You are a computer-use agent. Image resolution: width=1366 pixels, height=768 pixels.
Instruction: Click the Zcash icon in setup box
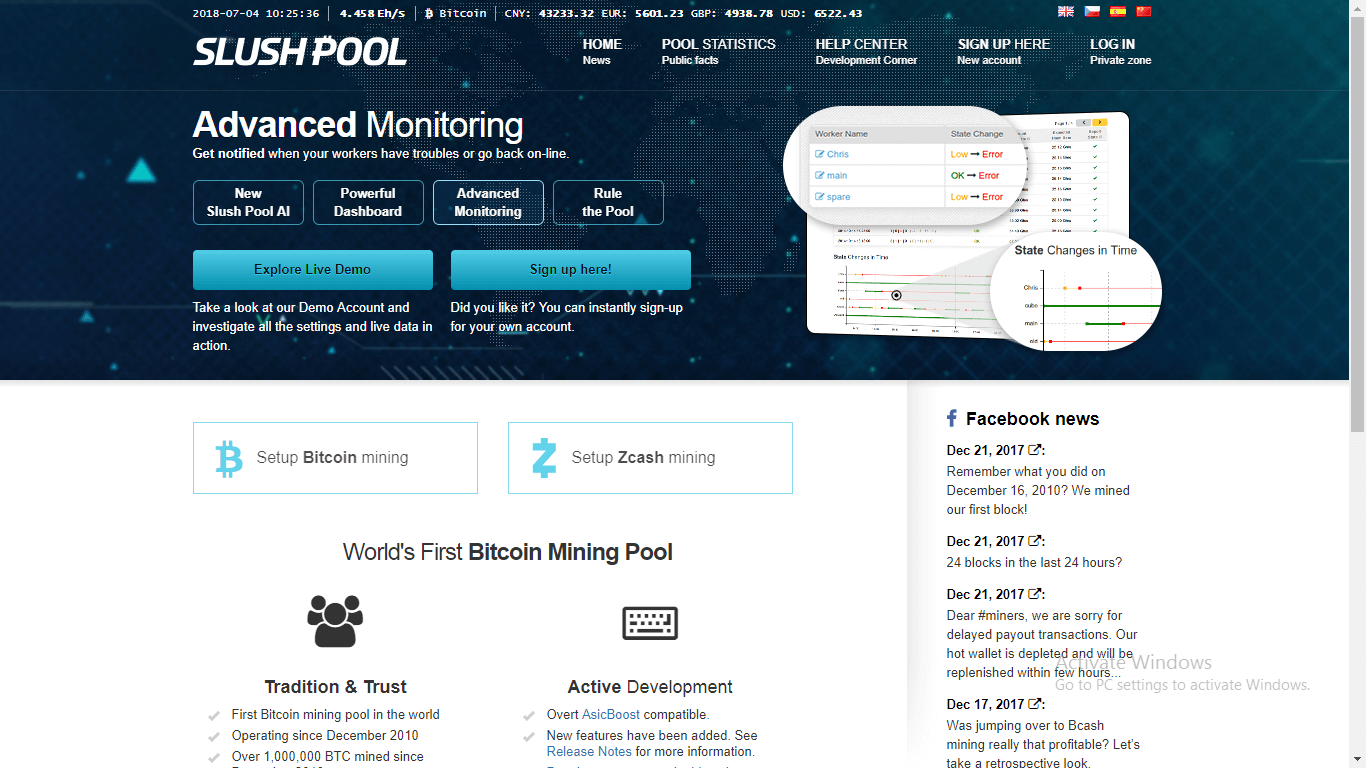[544, 458]
